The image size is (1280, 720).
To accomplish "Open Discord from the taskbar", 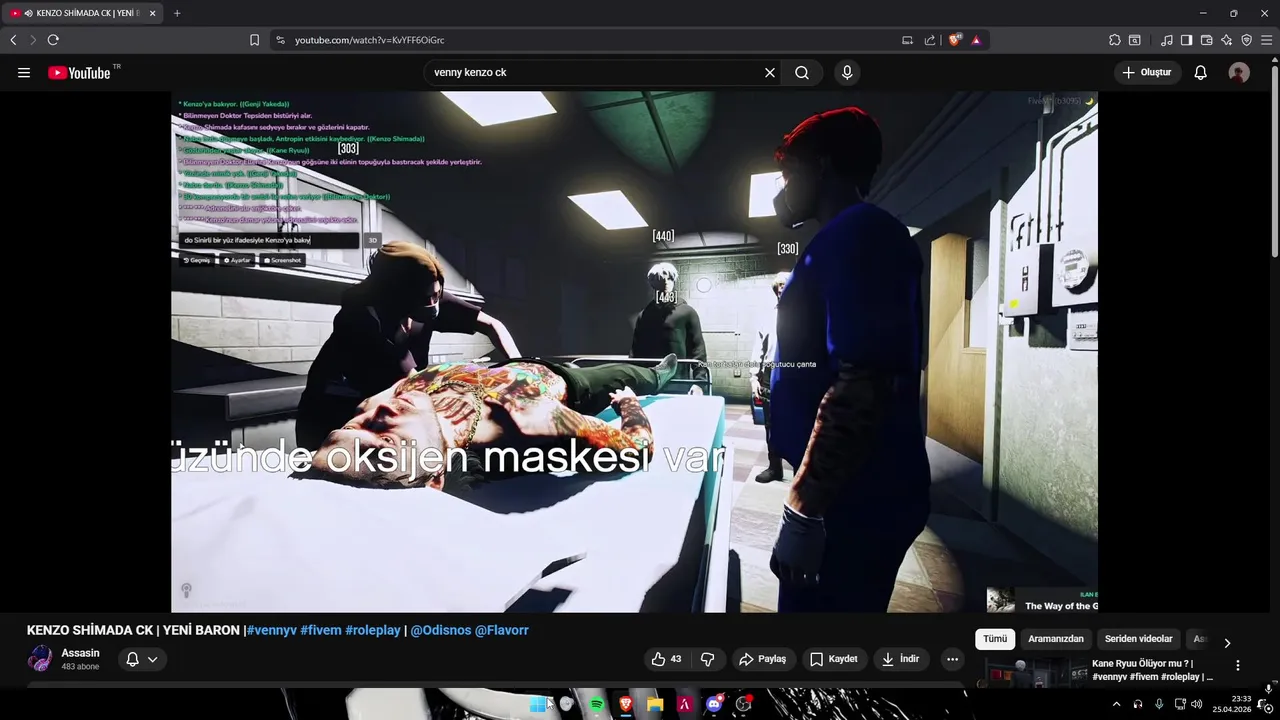I will coord(714,704).
